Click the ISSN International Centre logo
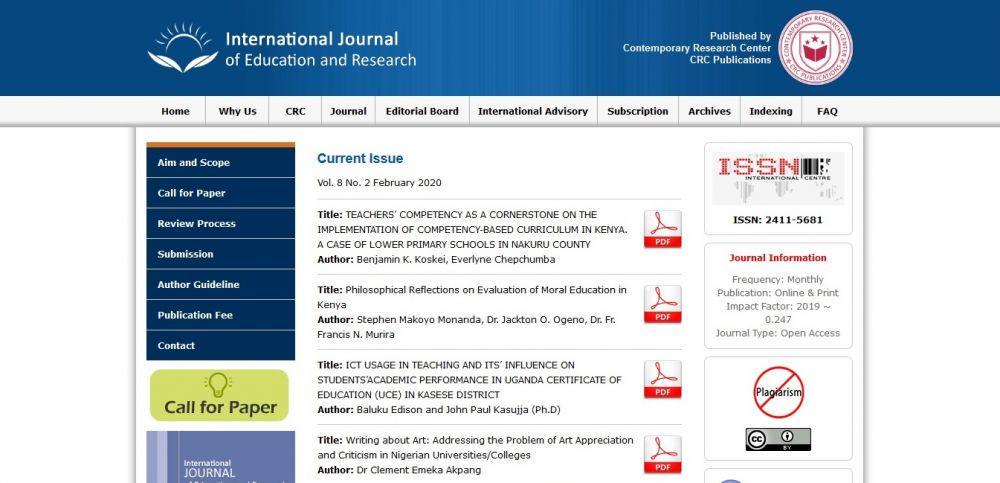This screenshot has height=483, width=1000. [778, 178]
